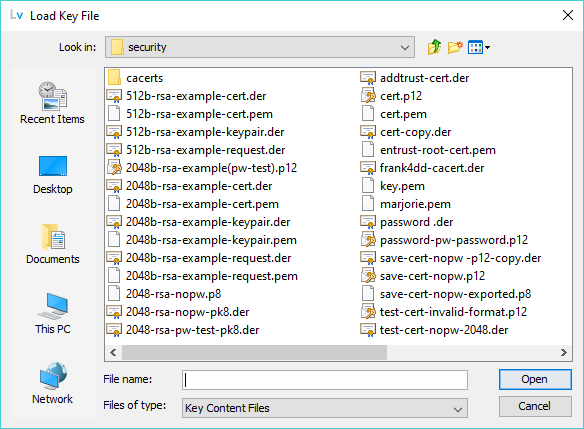
Task: Select cert.pem file icon
Action: coord(368,114)
